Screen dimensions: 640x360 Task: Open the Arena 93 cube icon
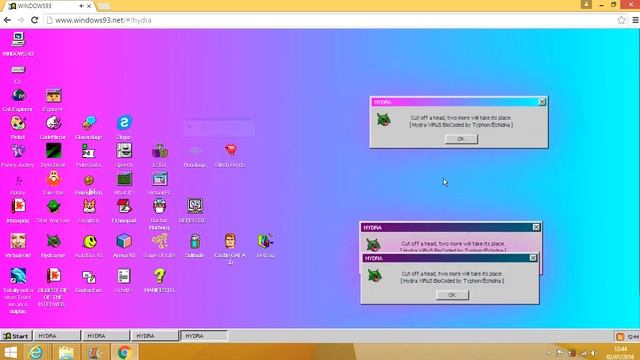pos(124,241)
